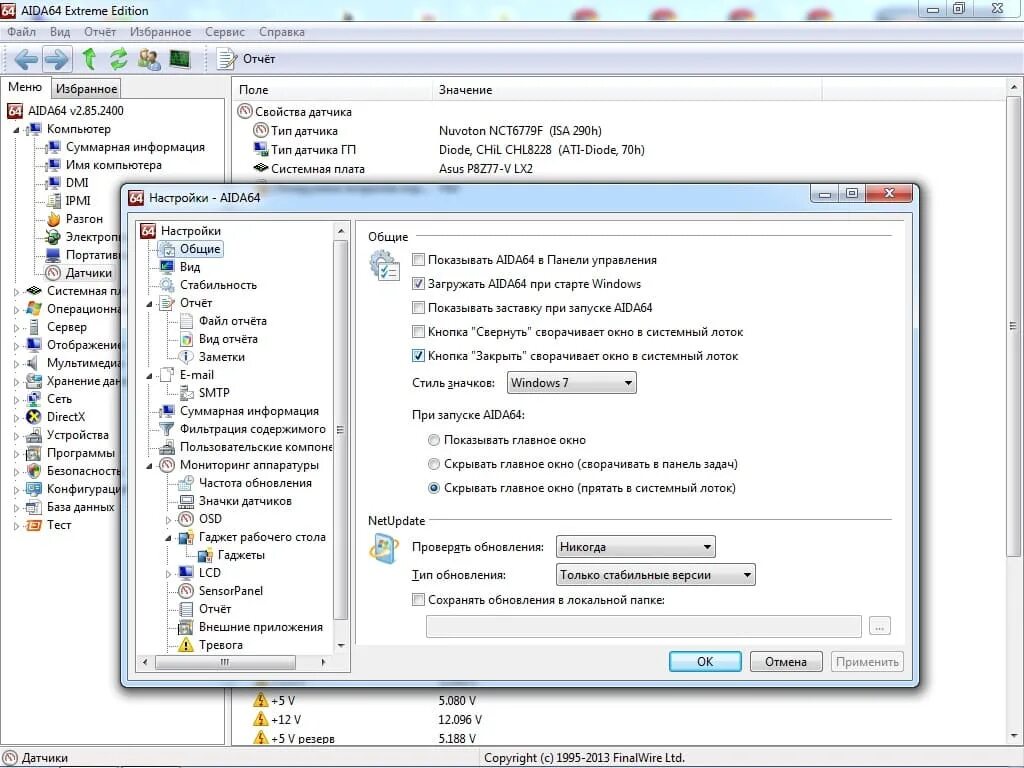Click the Отчёт toolbar button
The image size is (1024, 768).
(x=247, y=59)
